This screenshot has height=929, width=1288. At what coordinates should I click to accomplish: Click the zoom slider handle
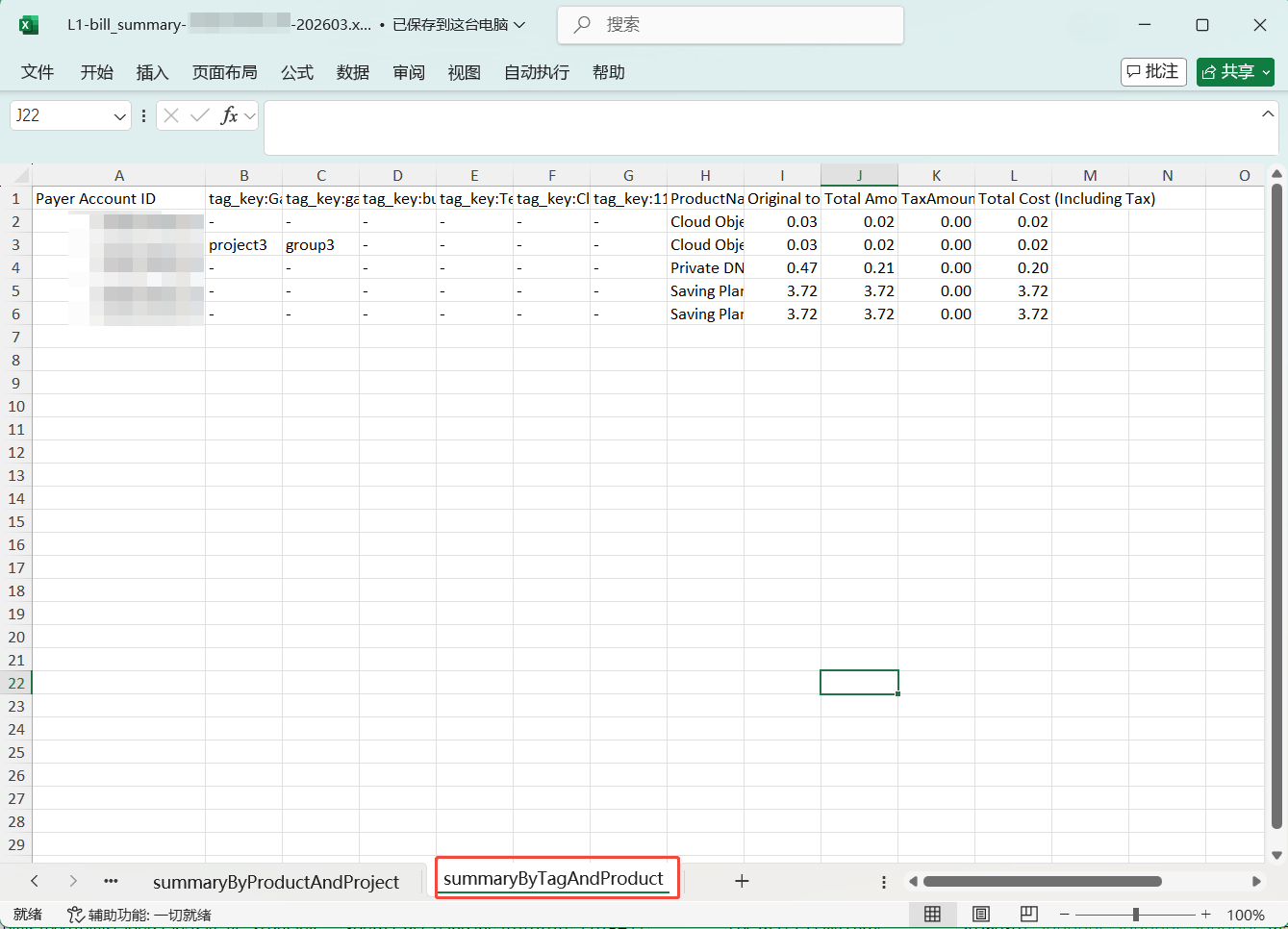click(x=1136, y=915)
